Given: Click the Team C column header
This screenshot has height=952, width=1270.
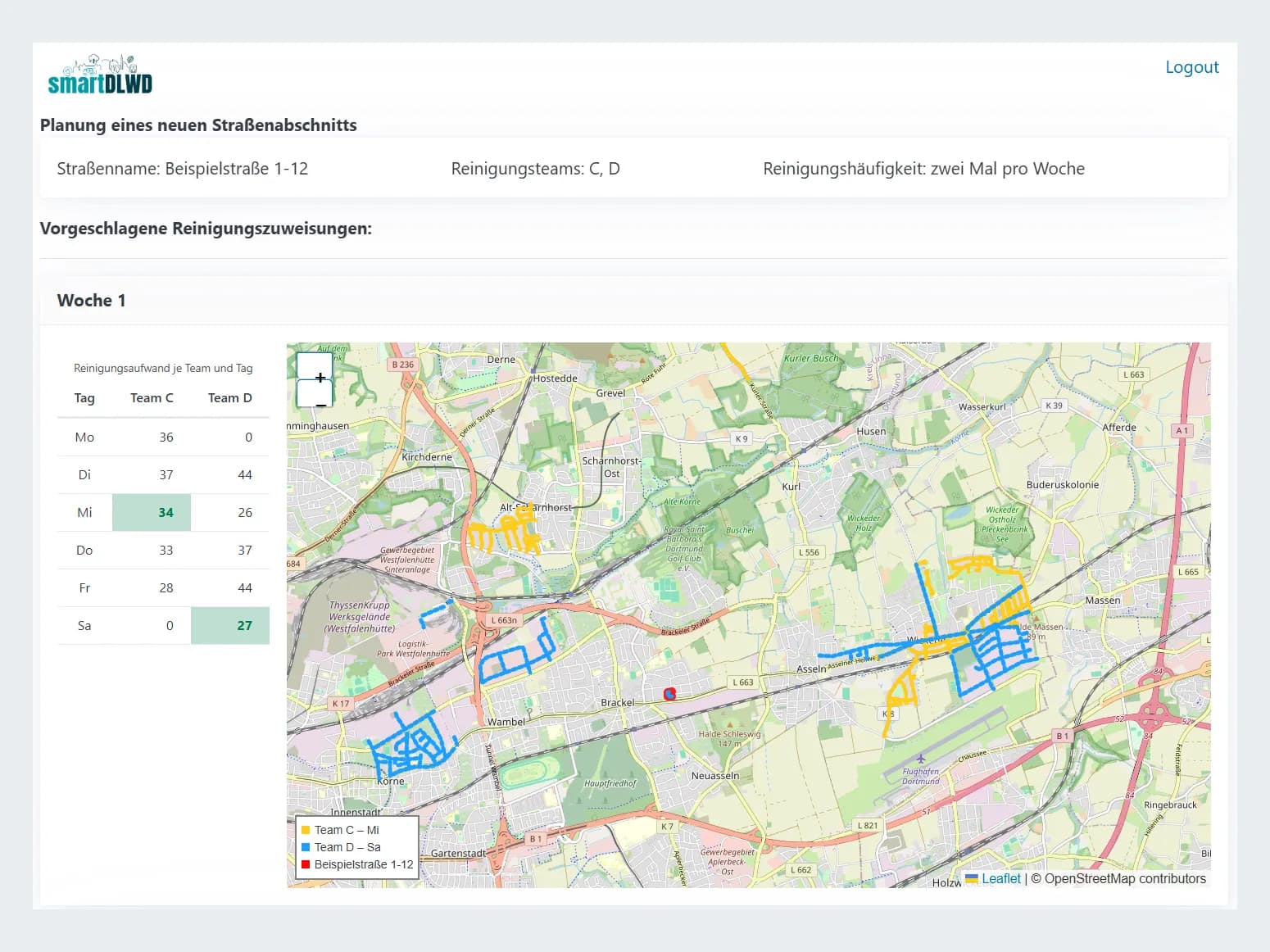Looking at the screenshot, I should (152, 398).
